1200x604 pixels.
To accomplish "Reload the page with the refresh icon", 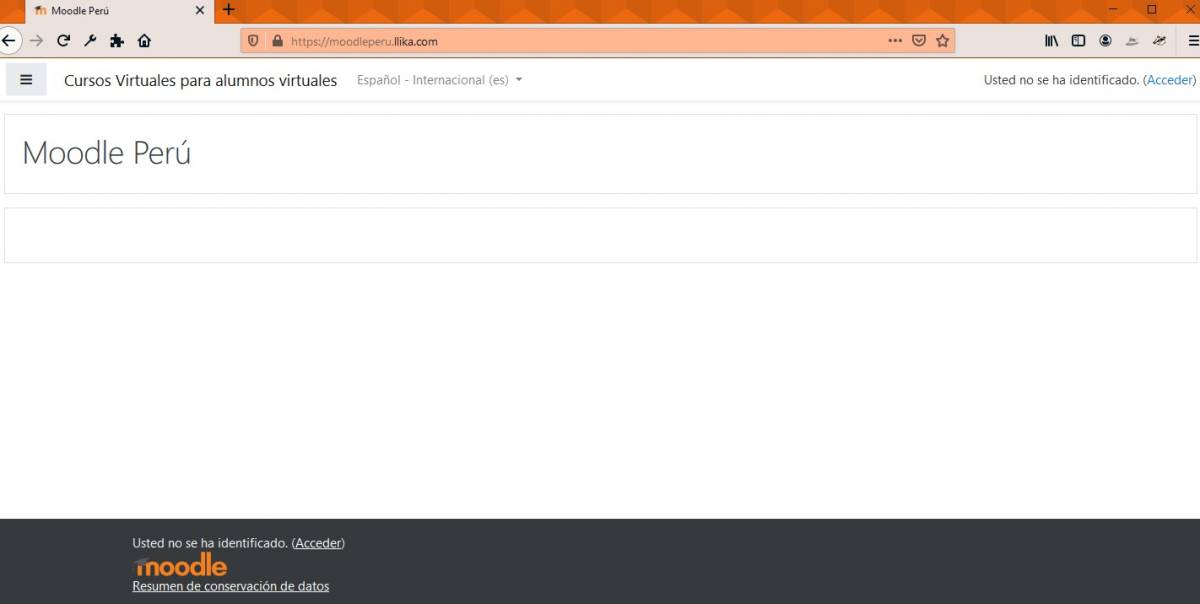I will (63, 41).
